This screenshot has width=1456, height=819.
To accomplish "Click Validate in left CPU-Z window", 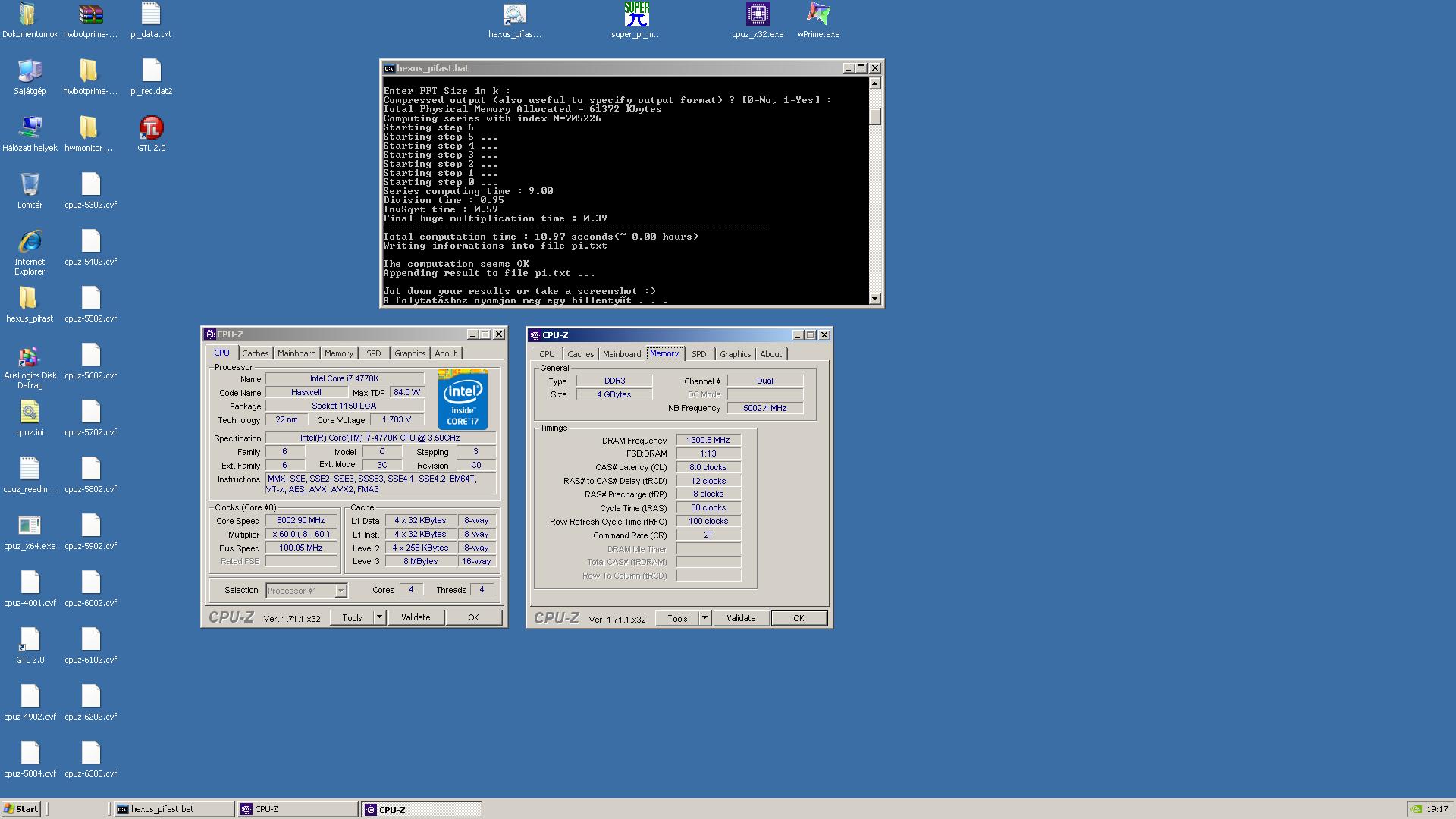I will pos(416,617).
